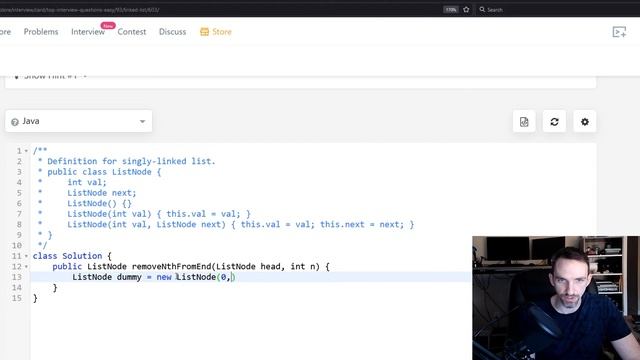The height and width of the screenshot is (360, 640).
Task: Click the Store shop icon
Action: (x=204, y=32)
